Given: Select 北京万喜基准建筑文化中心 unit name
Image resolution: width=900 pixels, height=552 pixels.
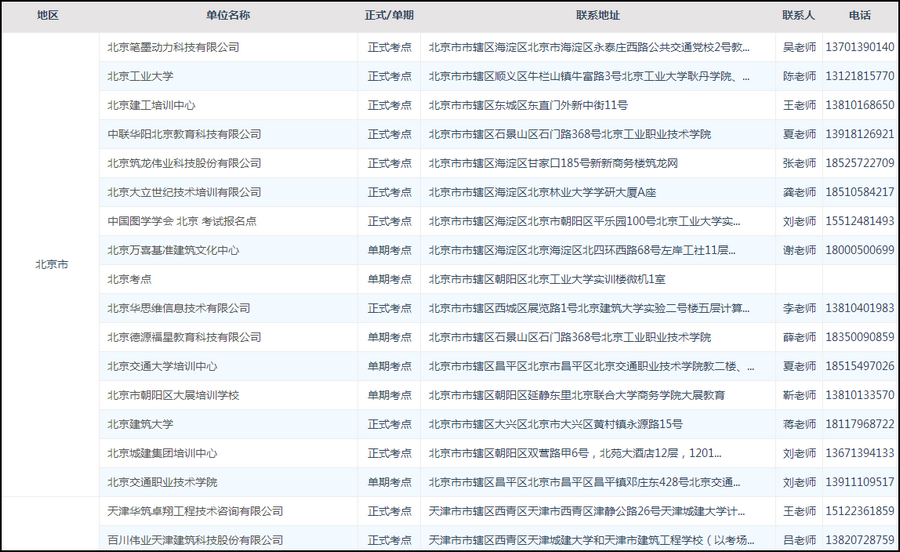Looking at the screenshot, I should point(173,250).
